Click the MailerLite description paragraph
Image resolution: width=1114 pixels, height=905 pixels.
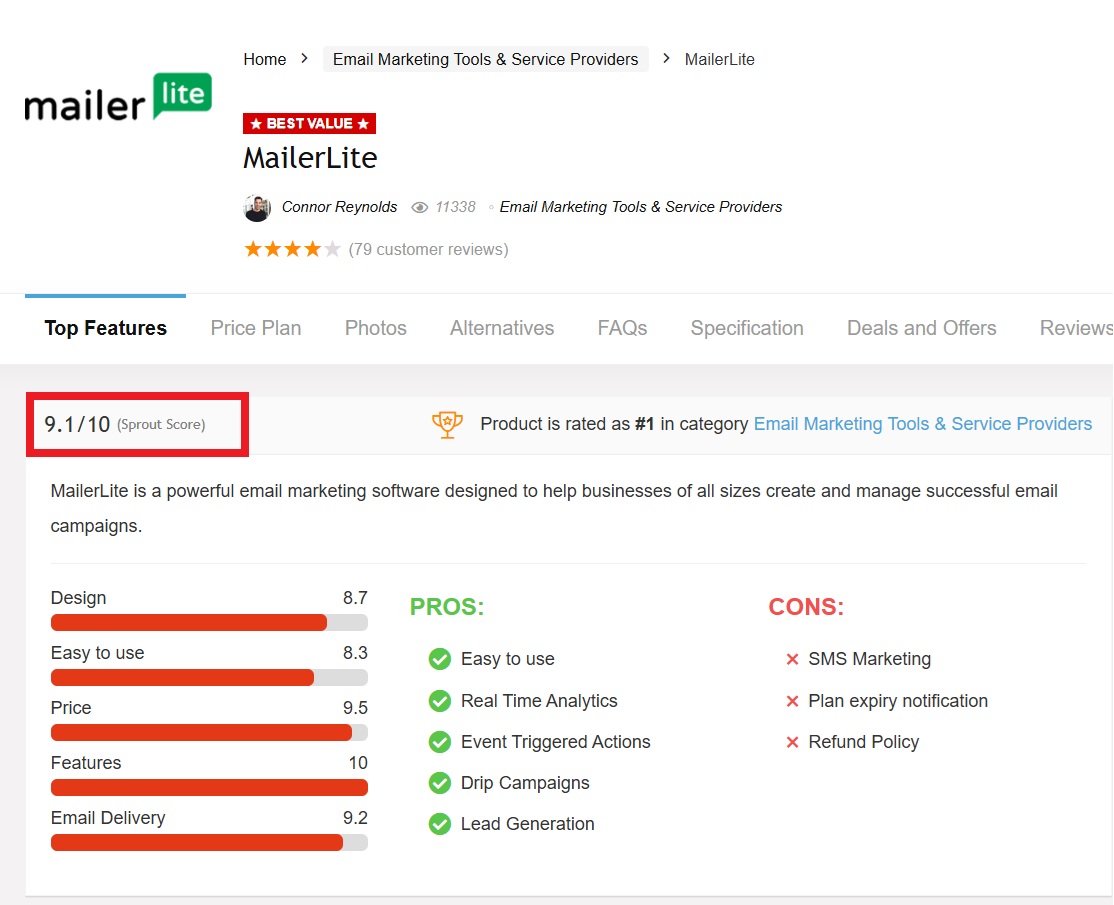click(x=554, y=509)
